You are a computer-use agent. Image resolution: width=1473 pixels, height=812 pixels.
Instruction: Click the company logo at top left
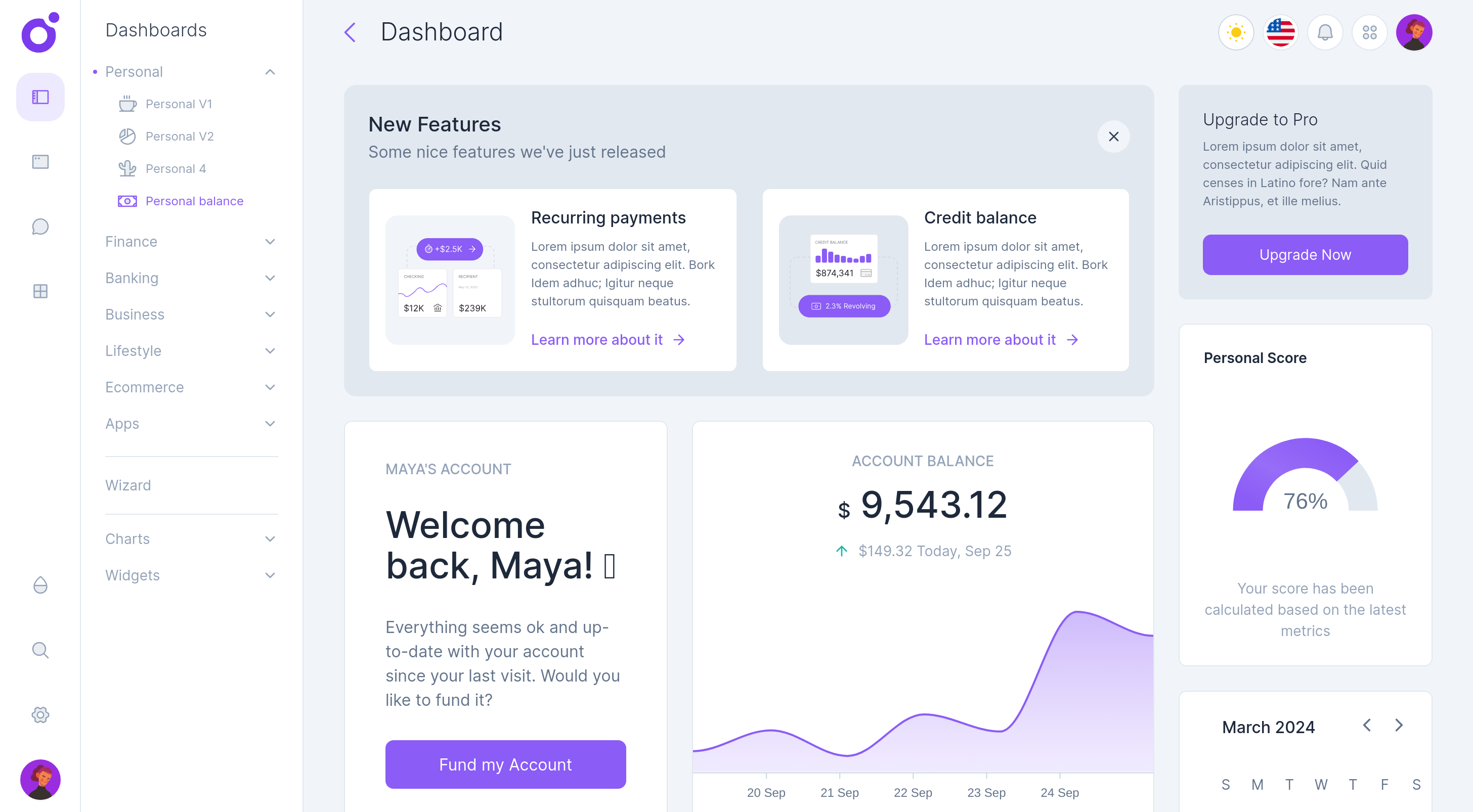(x=39, y=32)
